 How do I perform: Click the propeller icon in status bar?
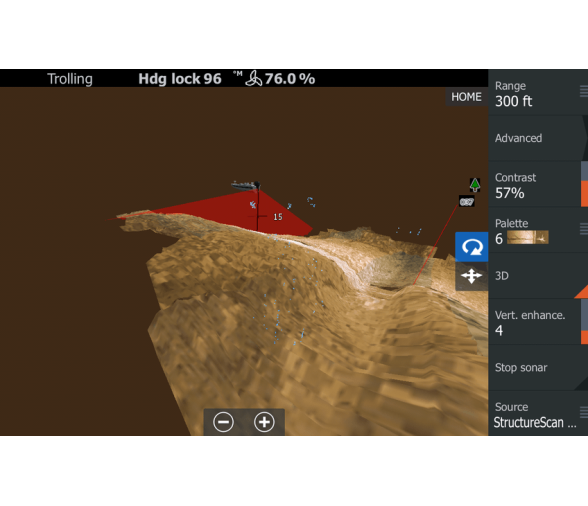pos(254,79)
